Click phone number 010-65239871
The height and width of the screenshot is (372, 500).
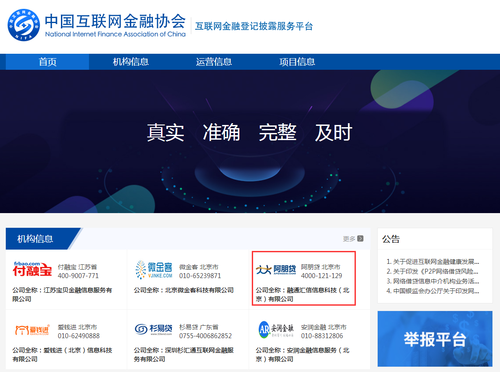click(200, 276)
